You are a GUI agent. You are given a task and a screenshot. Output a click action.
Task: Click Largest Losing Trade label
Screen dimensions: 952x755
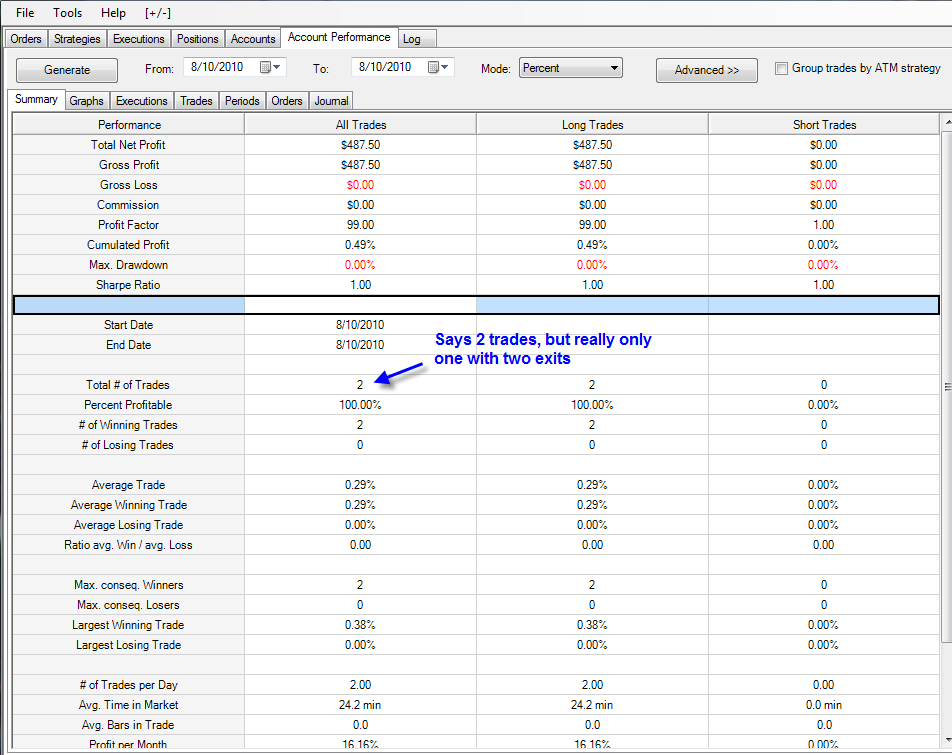coord(128,645)
